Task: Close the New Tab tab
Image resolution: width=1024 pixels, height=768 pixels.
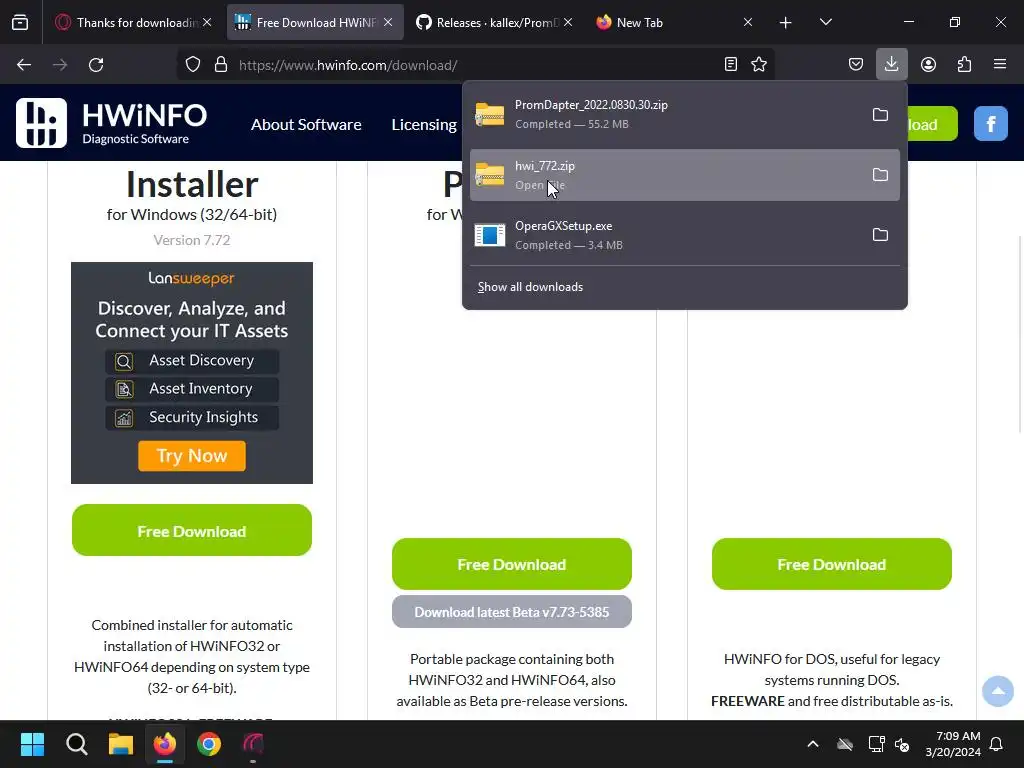Action: 748,22
